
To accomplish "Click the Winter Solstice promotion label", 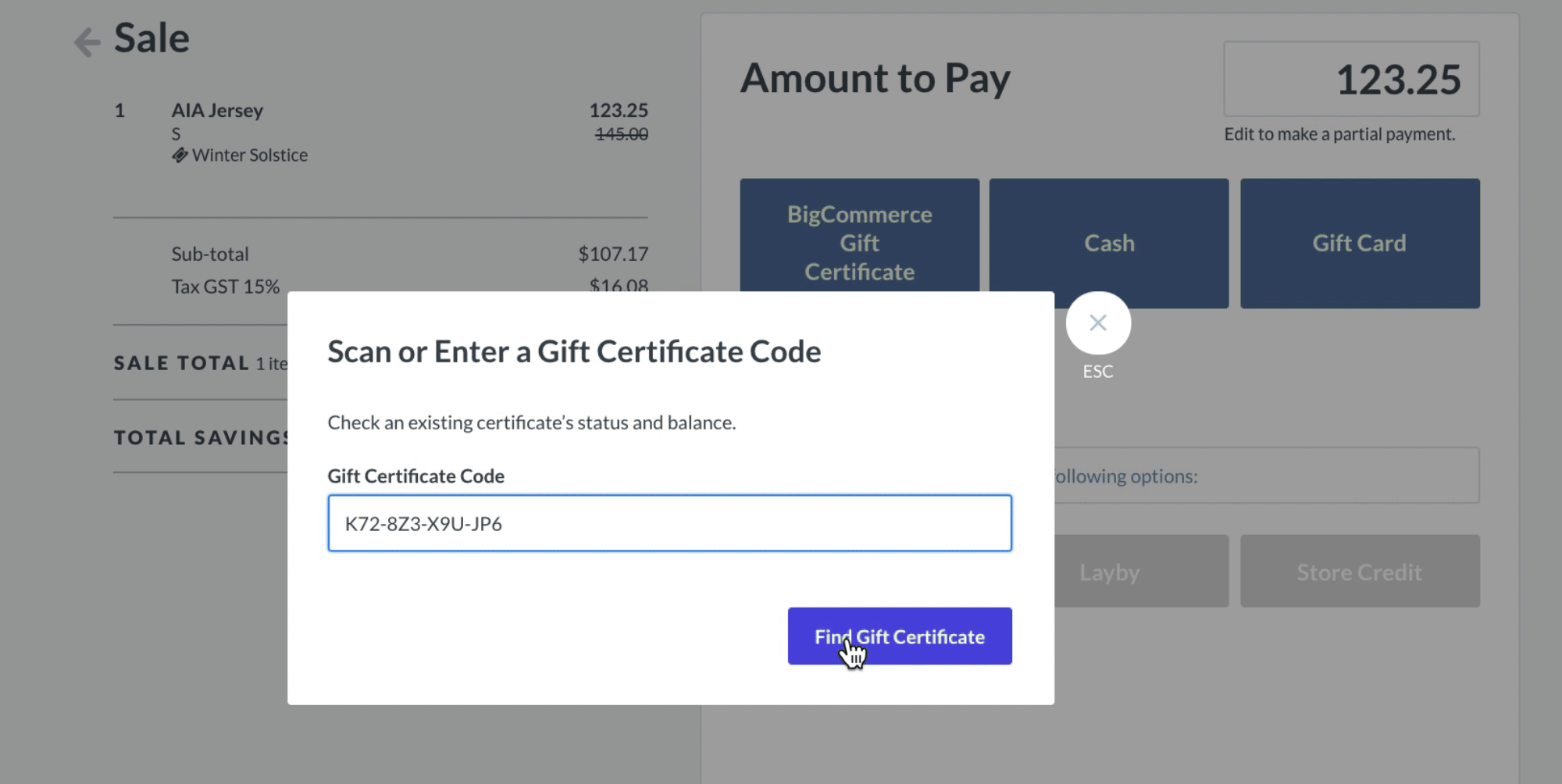I will point(250,155).
